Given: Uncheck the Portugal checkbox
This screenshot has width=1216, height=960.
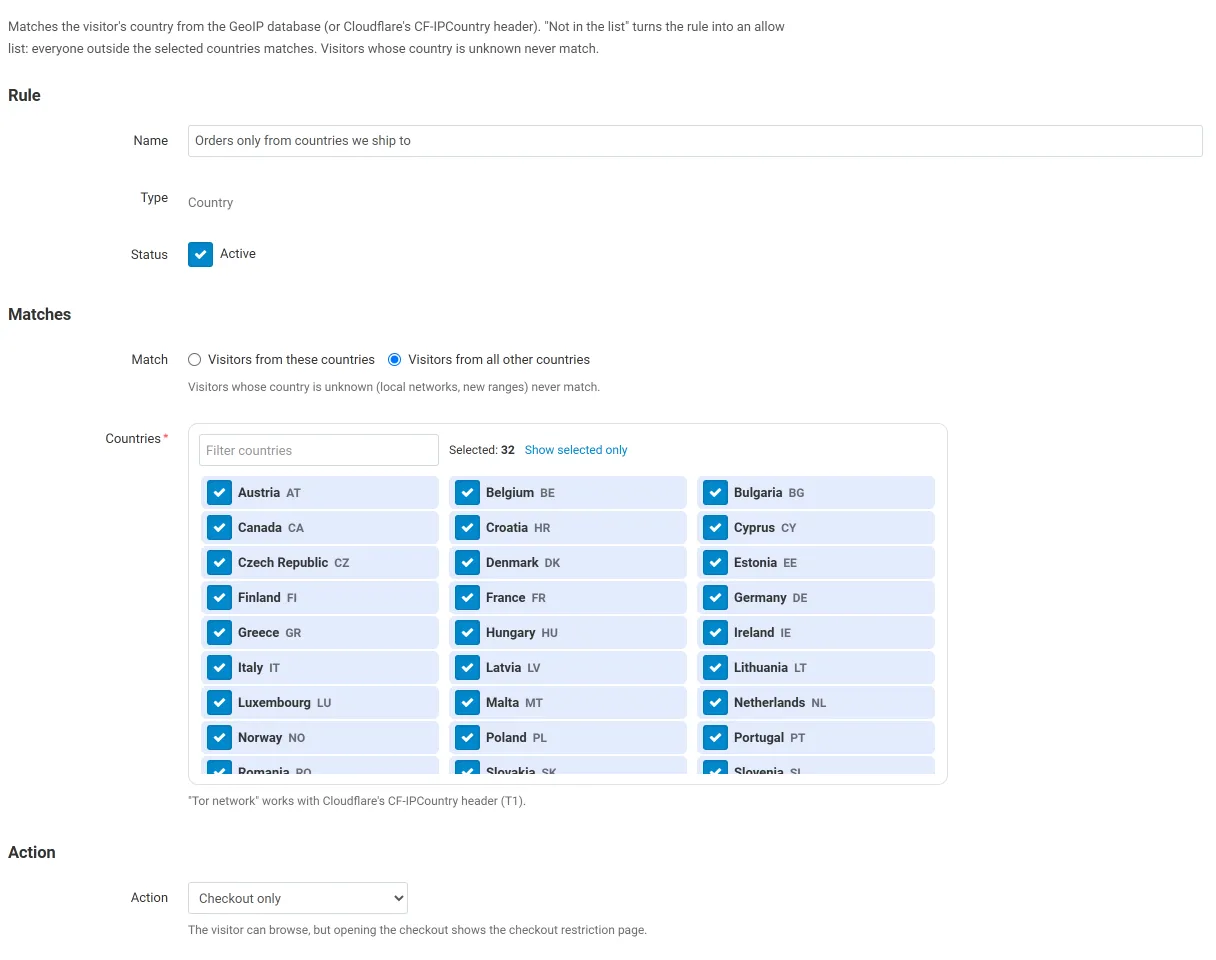Looking at the screenshot, I should pos(716,738).
